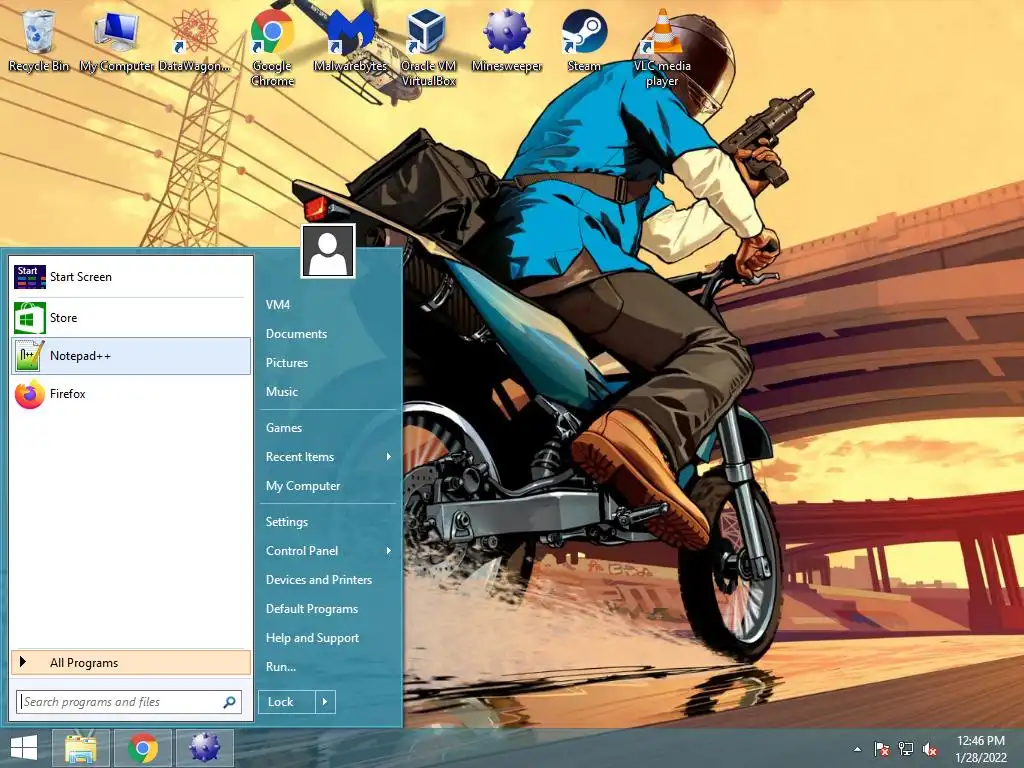Select the Malwarebytes desktop shortcut
This screenshot has width=1024, height=768.
click(350, 38)
